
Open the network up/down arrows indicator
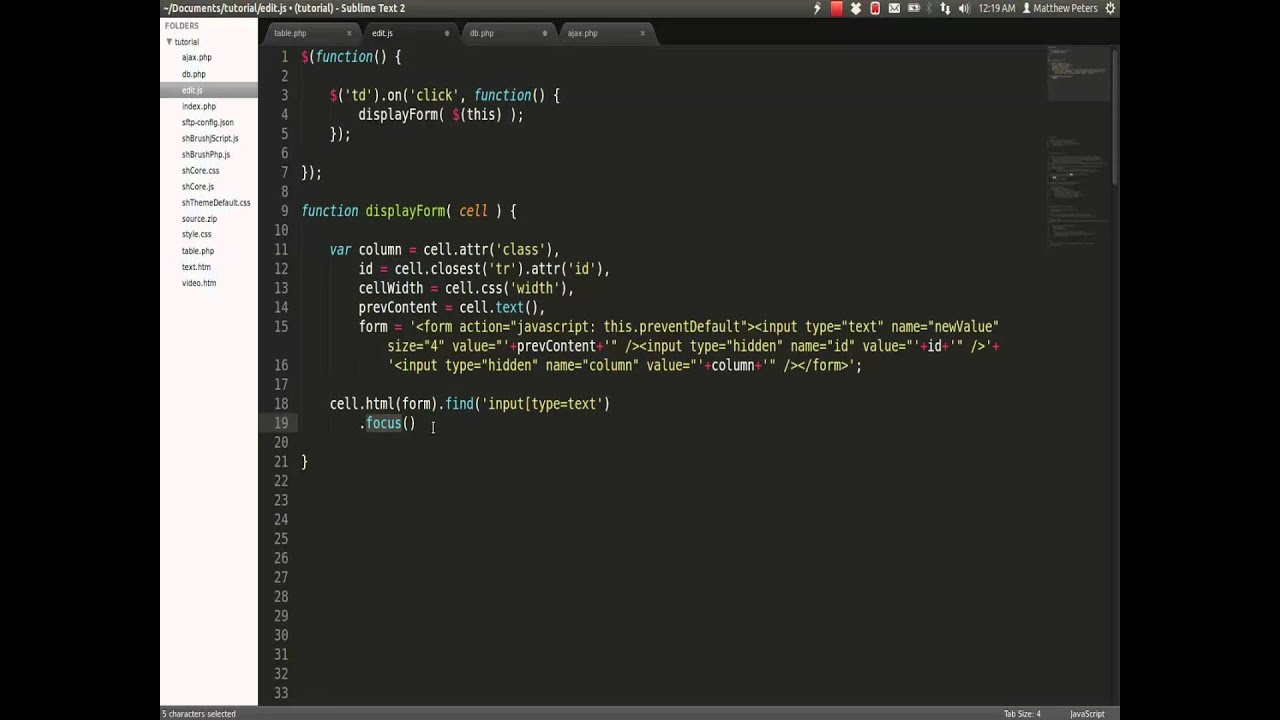[x=946, y=8]
